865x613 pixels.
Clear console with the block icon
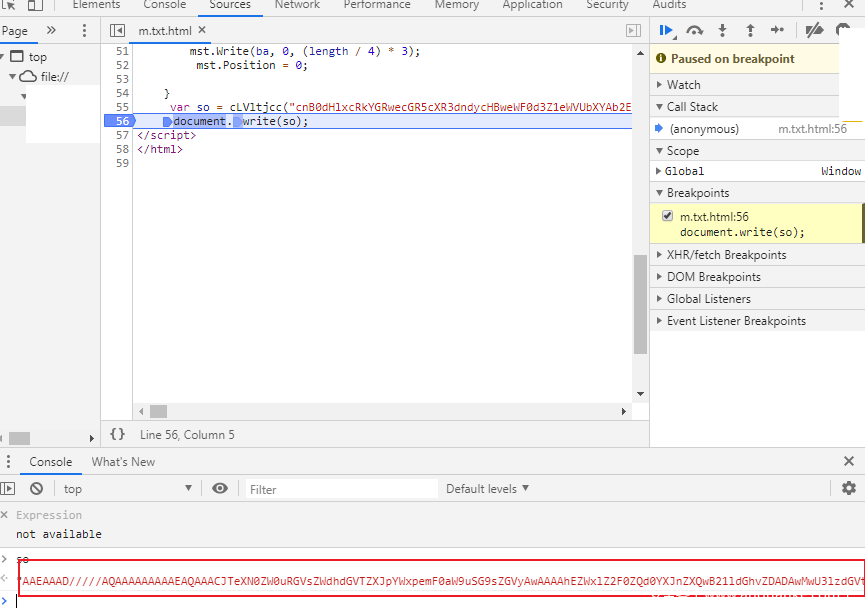pos(37,489)
